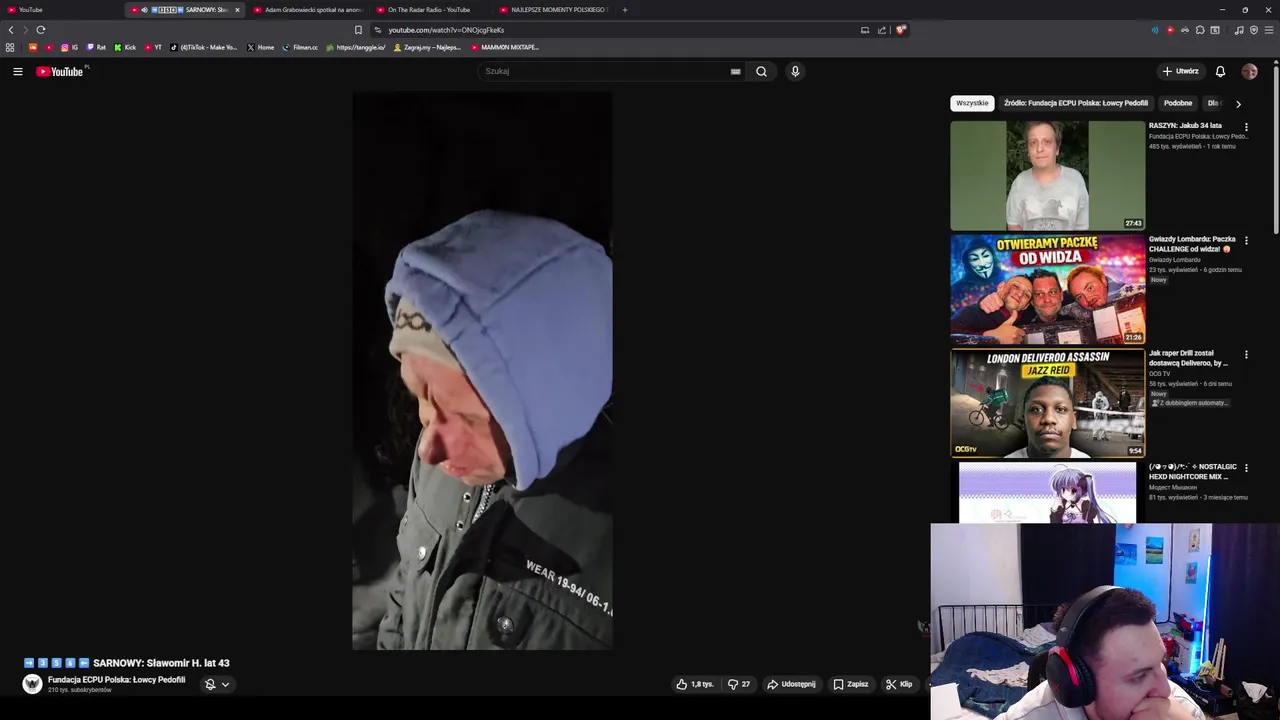Switch to the first YouTube tab
This screenshot has width=1280, height=720.
tap(62, 10)
